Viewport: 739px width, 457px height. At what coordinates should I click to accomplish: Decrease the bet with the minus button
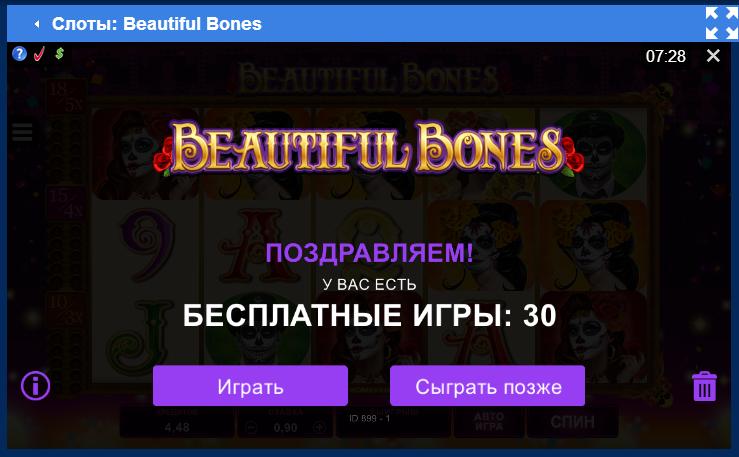coord(251,428)
